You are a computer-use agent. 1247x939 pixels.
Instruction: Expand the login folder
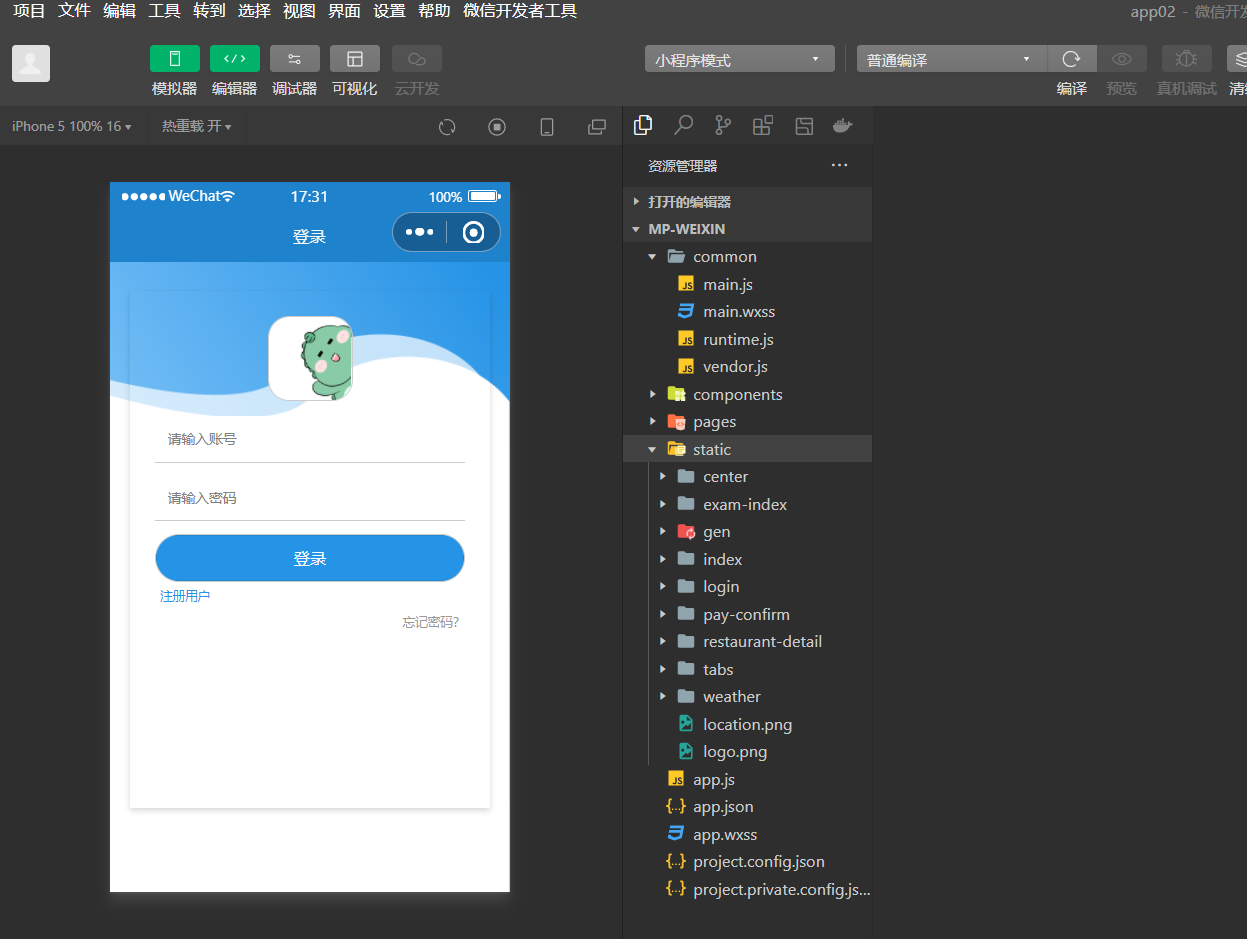(x=748, y=586)
